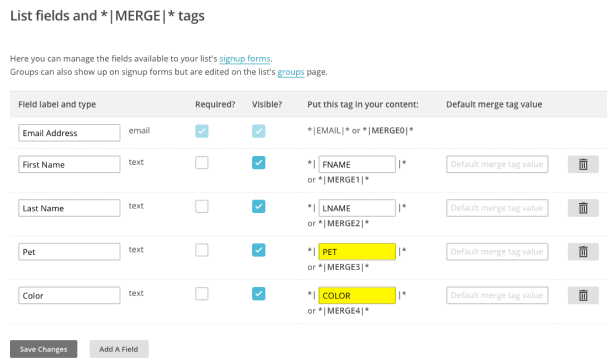Select the yellow COLOR merge tag field

point(357,295)
